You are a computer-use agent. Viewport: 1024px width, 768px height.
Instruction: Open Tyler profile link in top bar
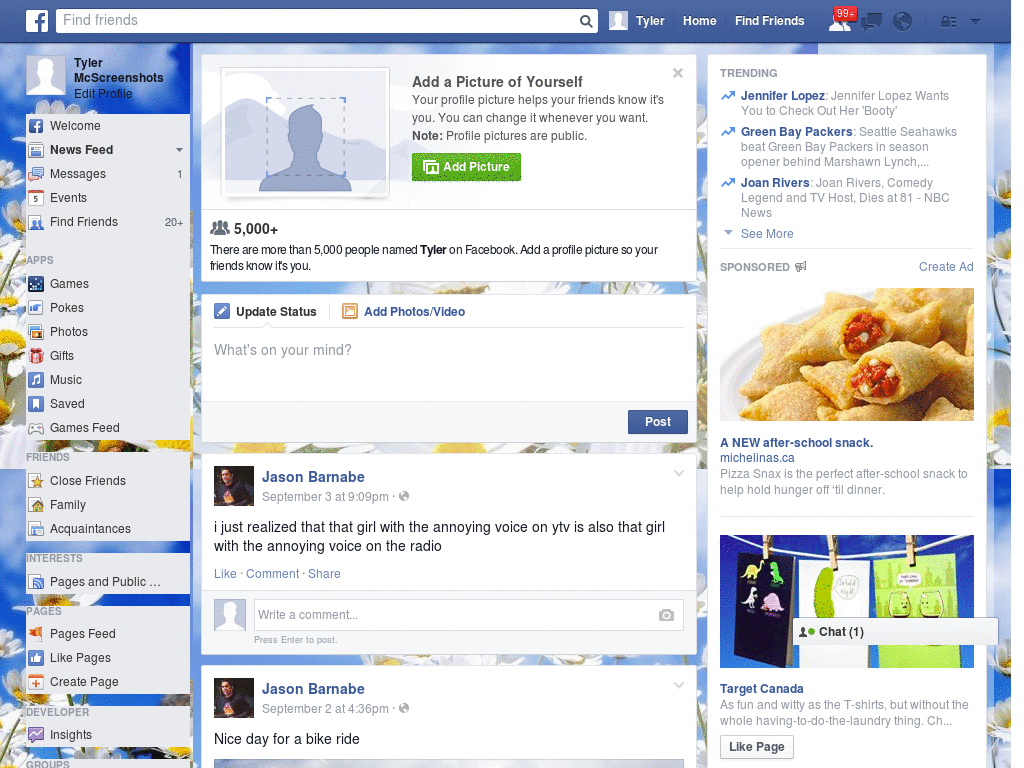[x=650, y=21]
